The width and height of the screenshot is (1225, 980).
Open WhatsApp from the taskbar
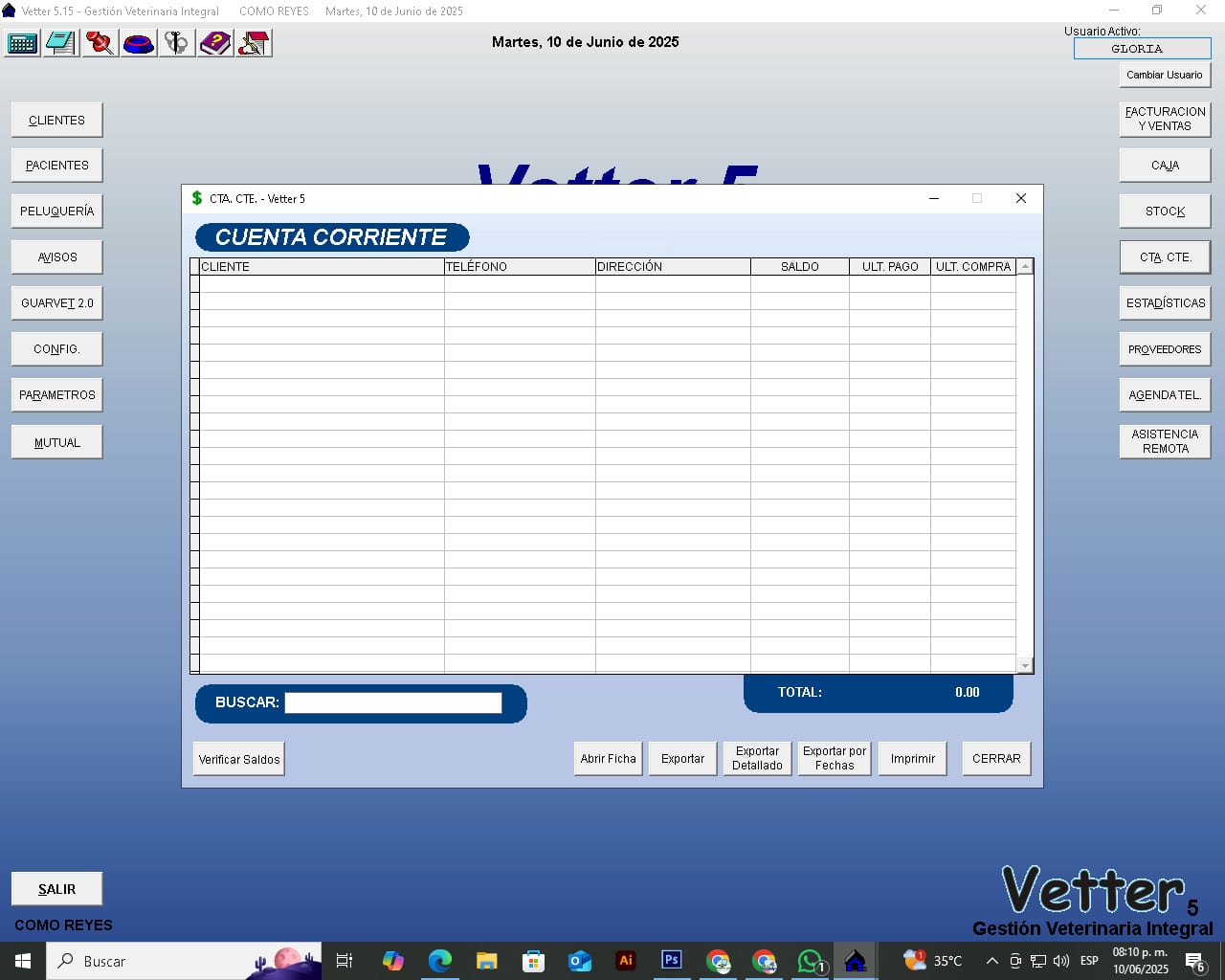tap(811, 961)
